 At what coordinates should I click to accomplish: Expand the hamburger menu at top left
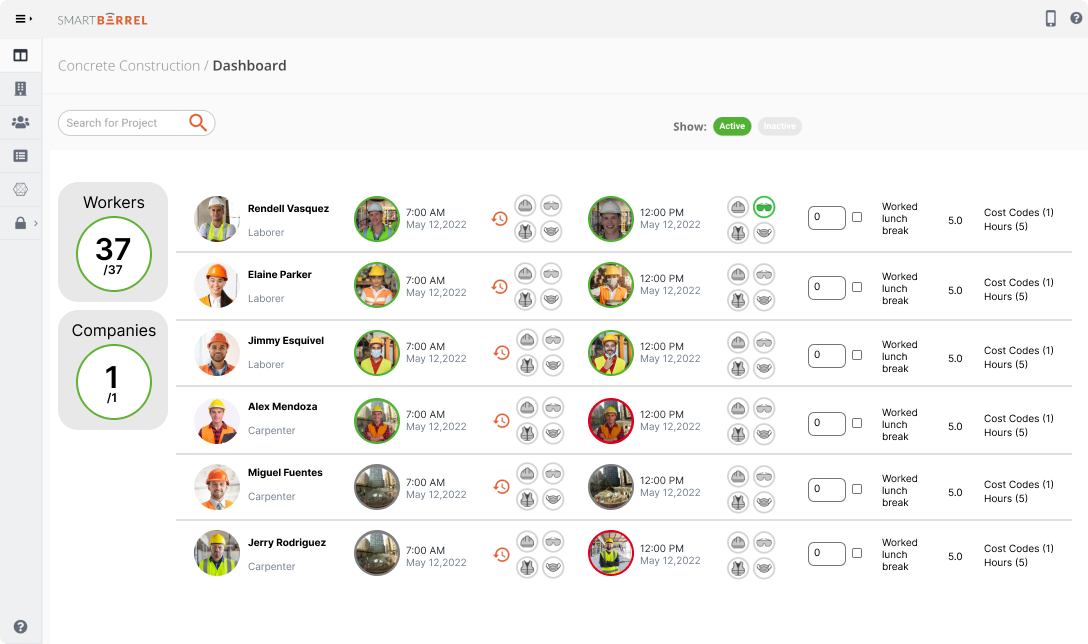tap(24, 18)
